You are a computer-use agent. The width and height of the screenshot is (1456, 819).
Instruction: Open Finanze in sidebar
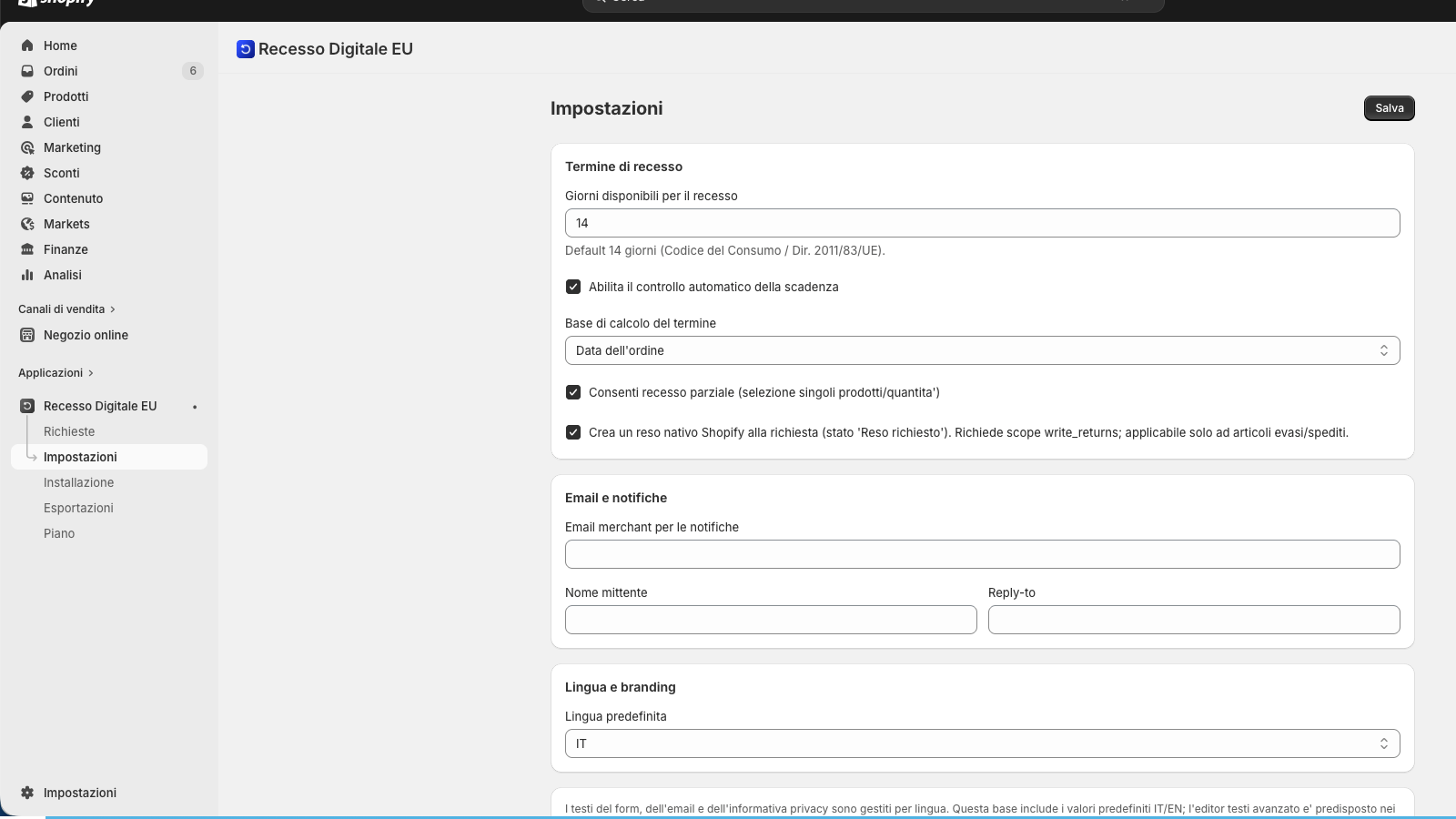click(x=109, y=249)
